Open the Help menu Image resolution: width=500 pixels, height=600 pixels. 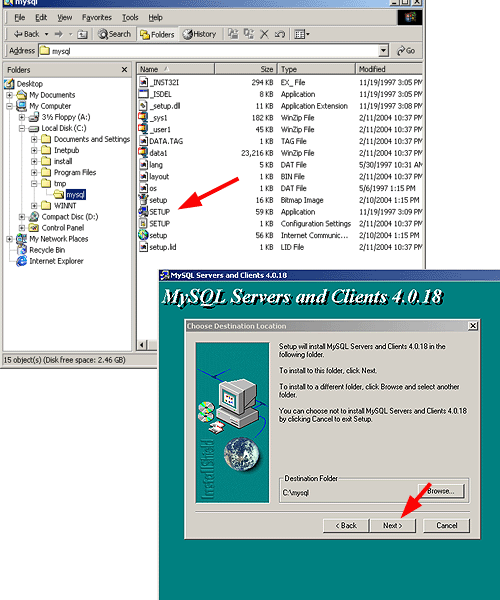point(155,18)
